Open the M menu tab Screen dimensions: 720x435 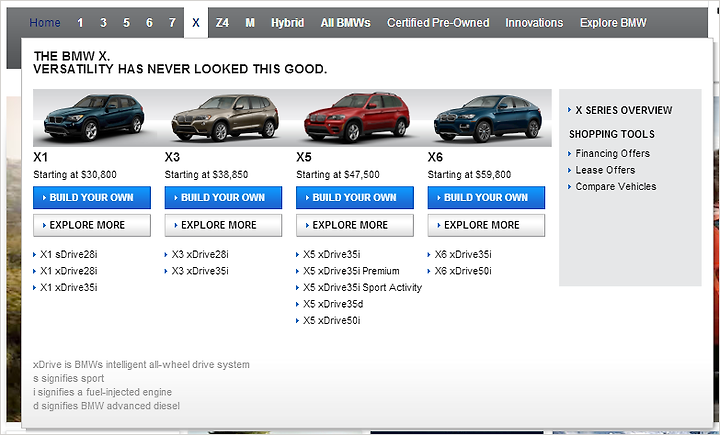pos(250,23)
